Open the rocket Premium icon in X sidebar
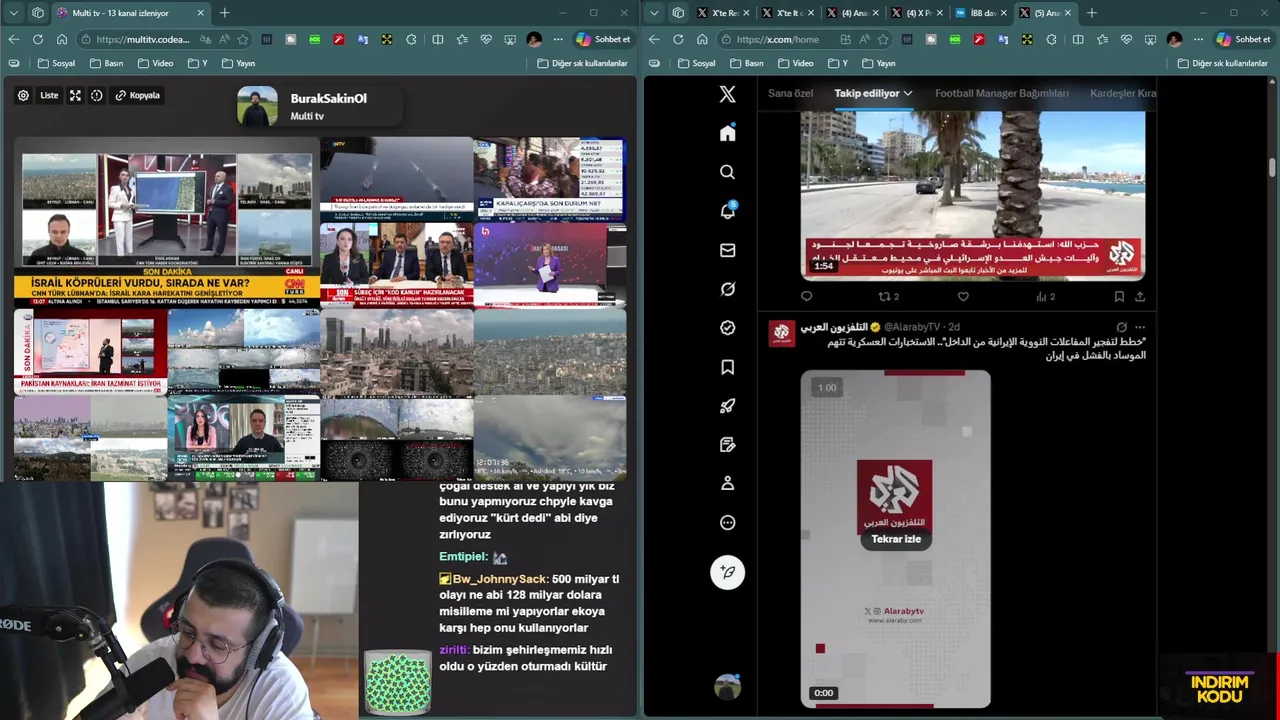 [x=728, y=406]
